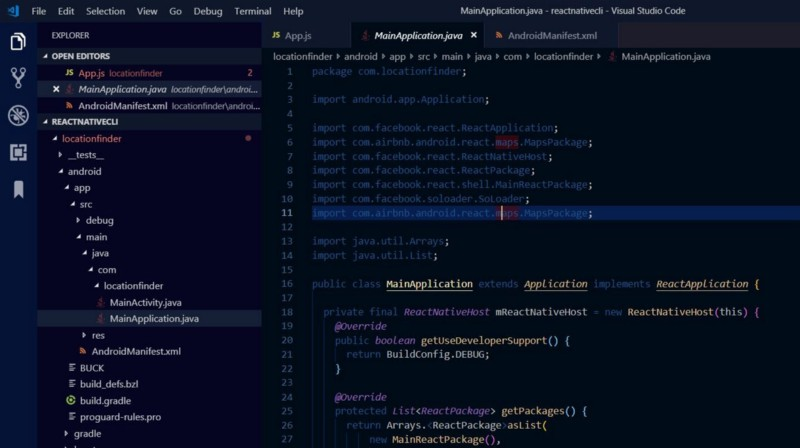
Task: Open App.js from the Open Editors list
Action: tap(90, 73)
